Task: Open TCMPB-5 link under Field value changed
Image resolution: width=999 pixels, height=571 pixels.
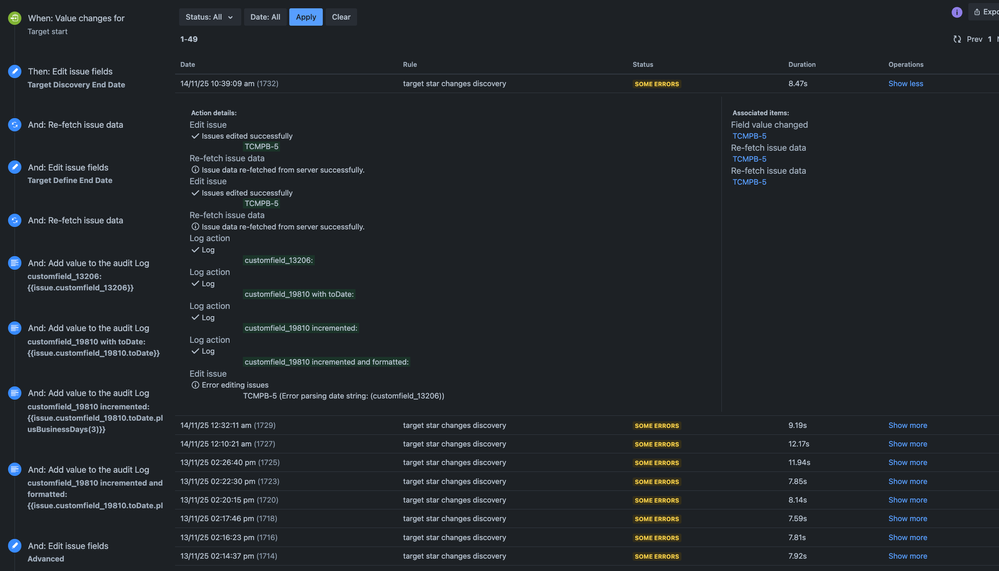Action: [x=749, y=136]
